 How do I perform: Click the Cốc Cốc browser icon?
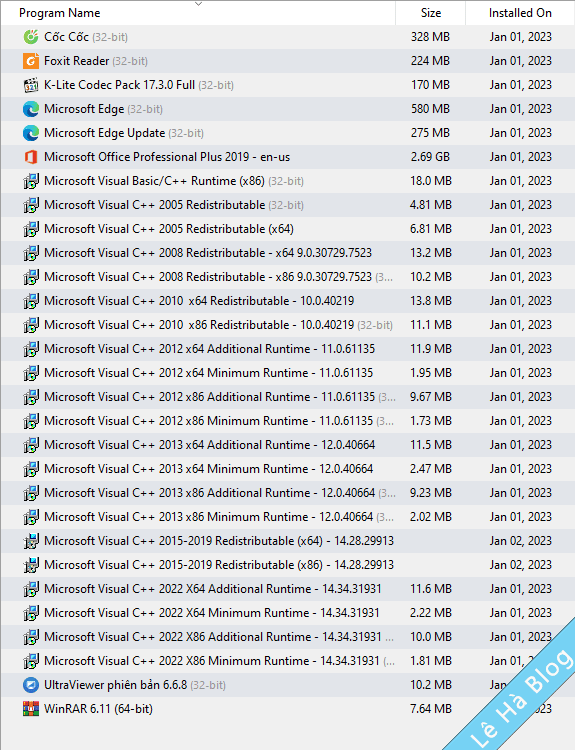pyautogui.click(x=31, y=37)
